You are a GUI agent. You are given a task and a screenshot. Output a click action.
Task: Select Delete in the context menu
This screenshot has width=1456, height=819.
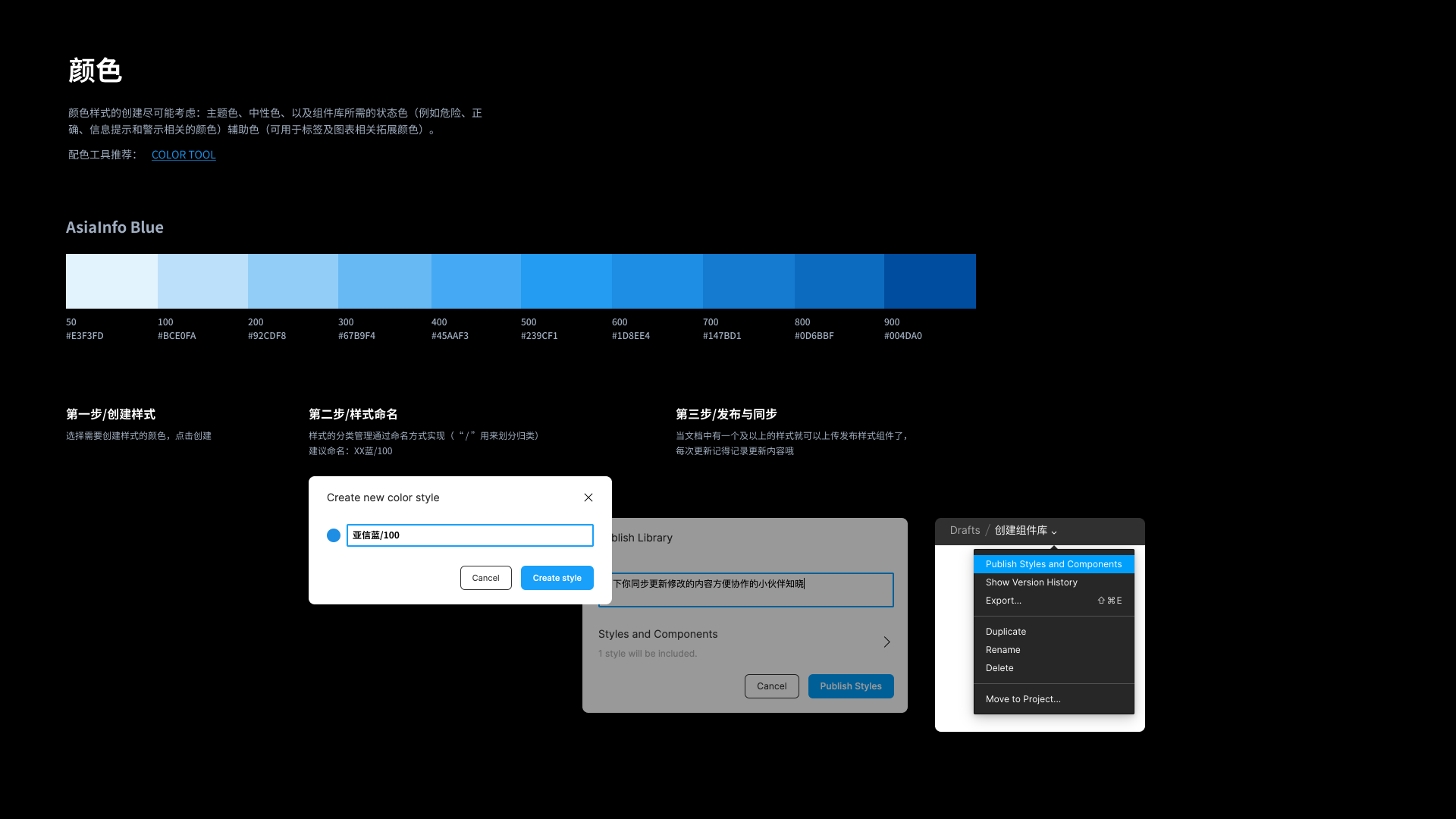[1000, 668]
